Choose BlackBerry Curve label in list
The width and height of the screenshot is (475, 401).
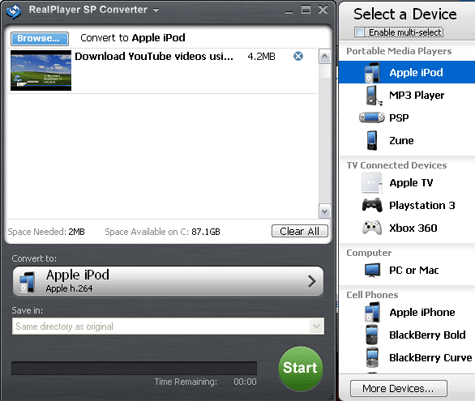[431, 358]
